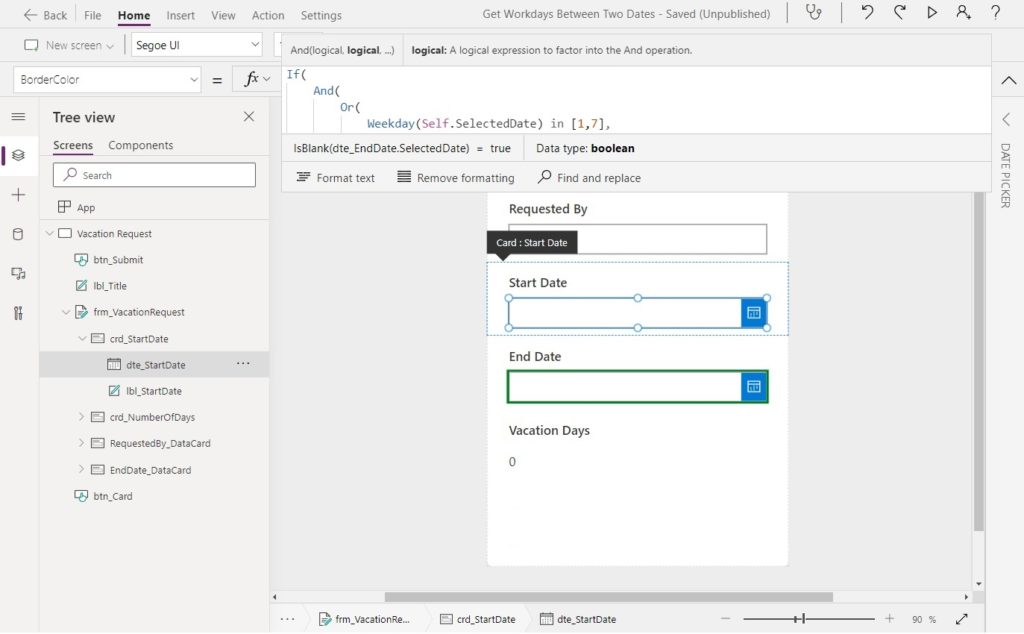
Task: Open the Action menu
Action: [x=267, y=14]
